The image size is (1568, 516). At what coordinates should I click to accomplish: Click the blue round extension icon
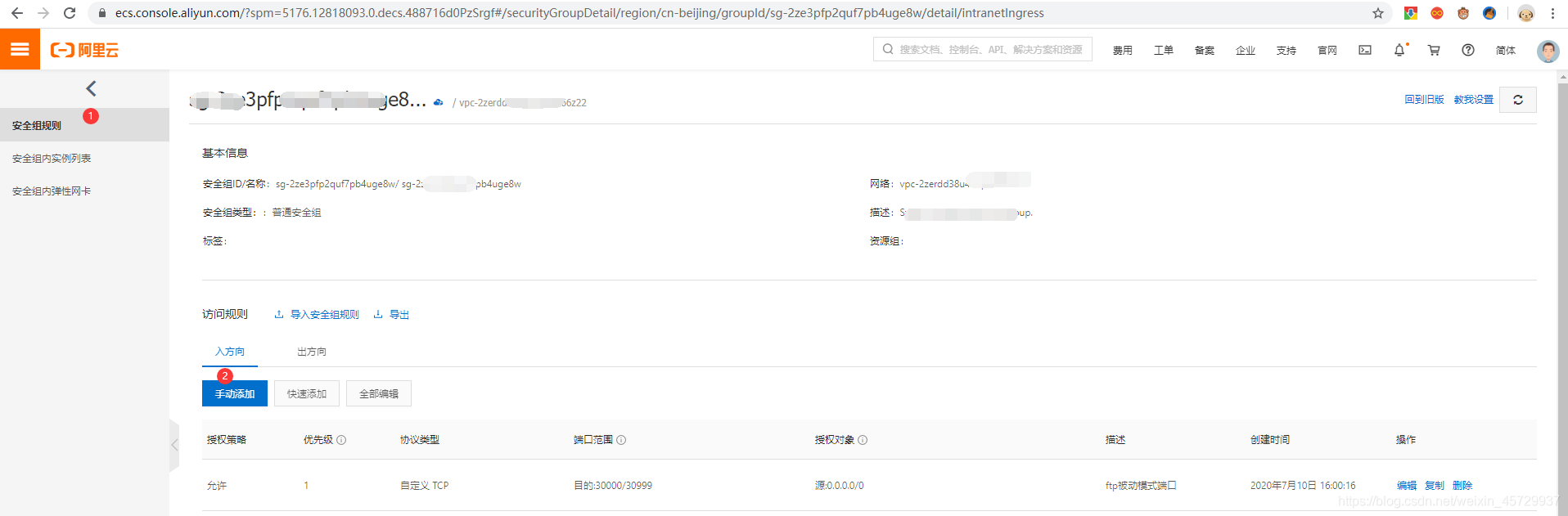click(x=1489, y=13)
